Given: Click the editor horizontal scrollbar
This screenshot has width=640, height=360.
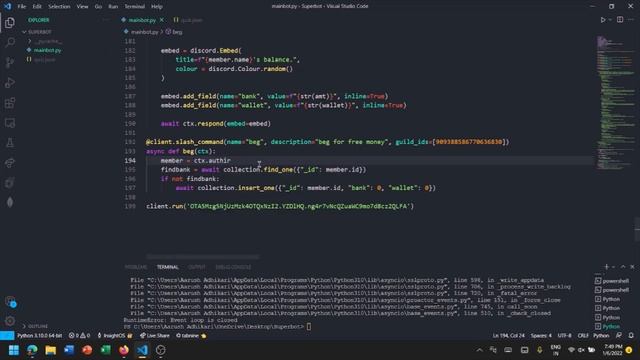Looking at the screenshot, I should (203, 257).
